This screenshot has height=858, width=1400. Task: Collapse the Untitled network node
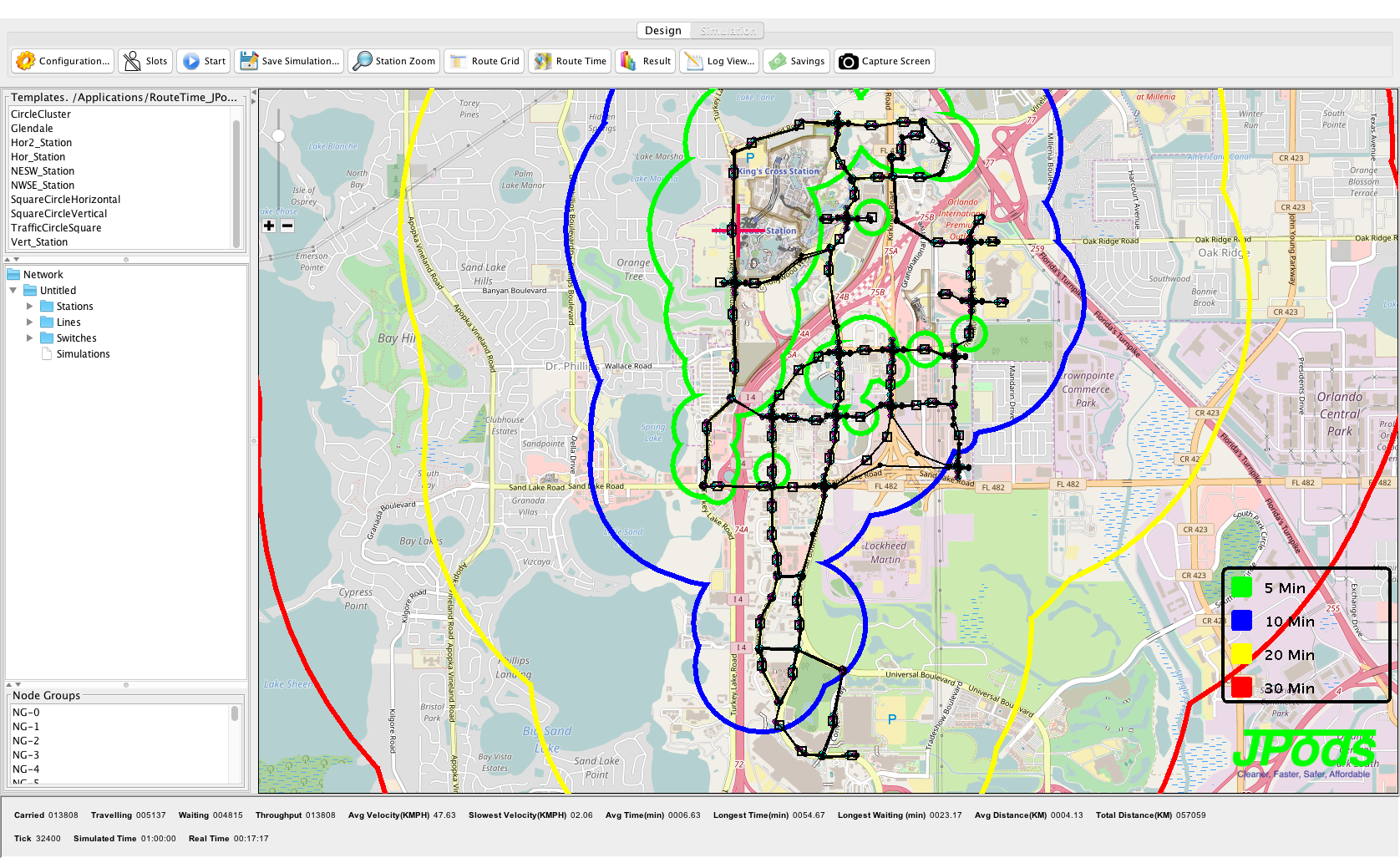pos(13,291)
